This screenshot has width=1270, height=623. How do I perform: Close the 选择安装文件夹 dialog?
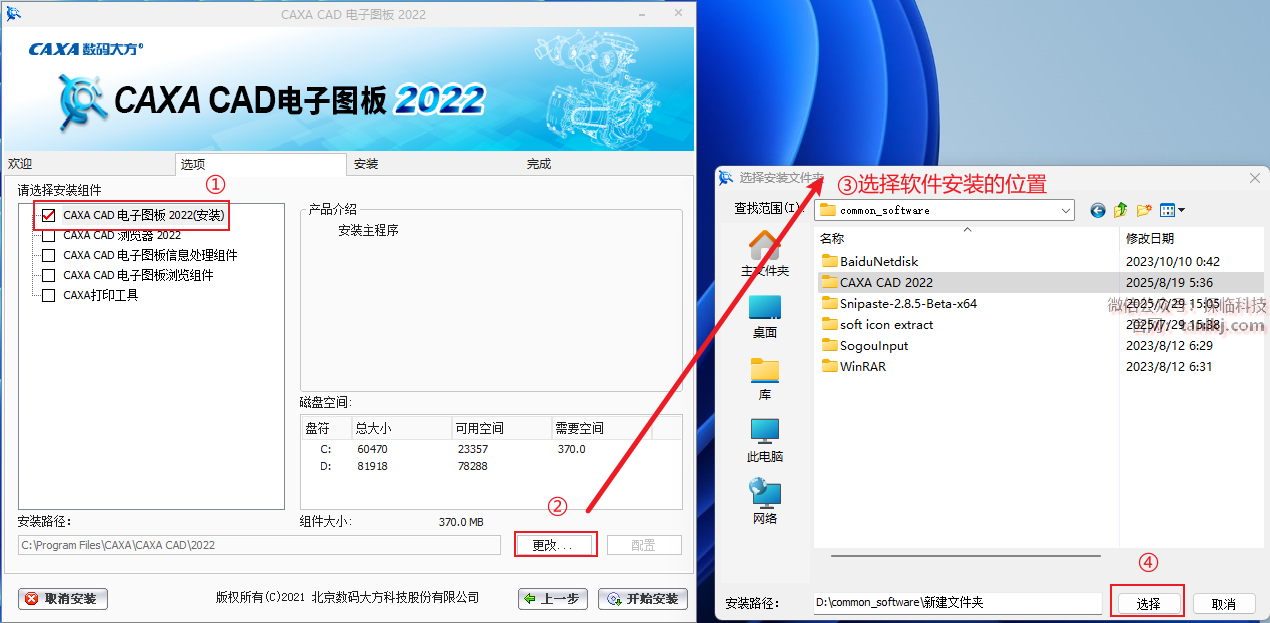(1255, 178)
